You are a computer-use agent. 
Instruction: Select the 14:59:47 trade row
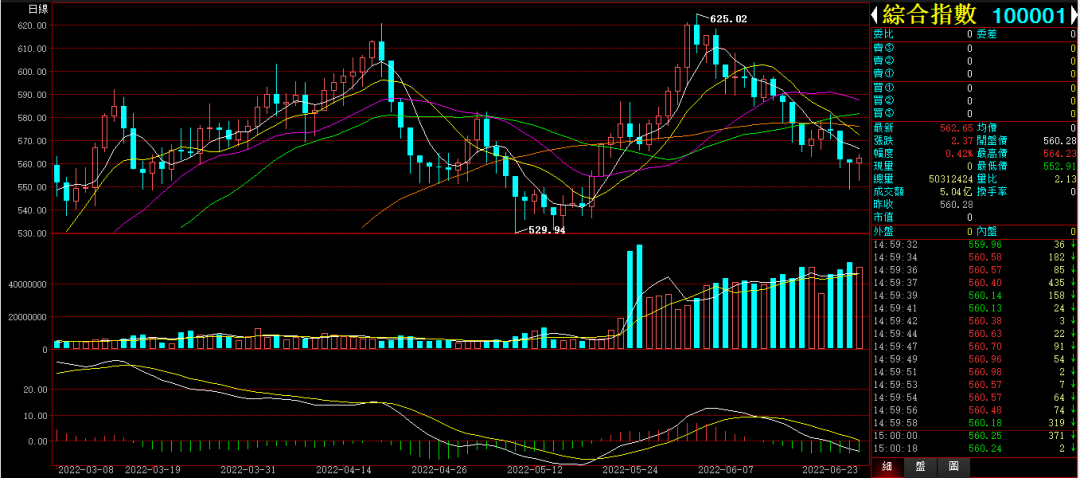(x=975, y=346)
